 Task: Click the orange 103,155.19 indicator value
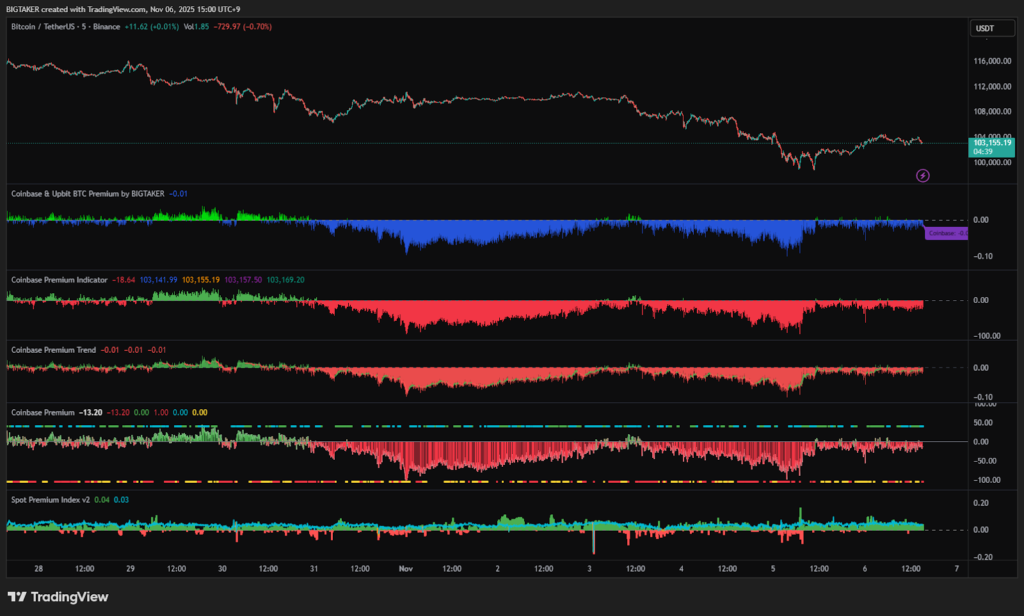[200, 280]
